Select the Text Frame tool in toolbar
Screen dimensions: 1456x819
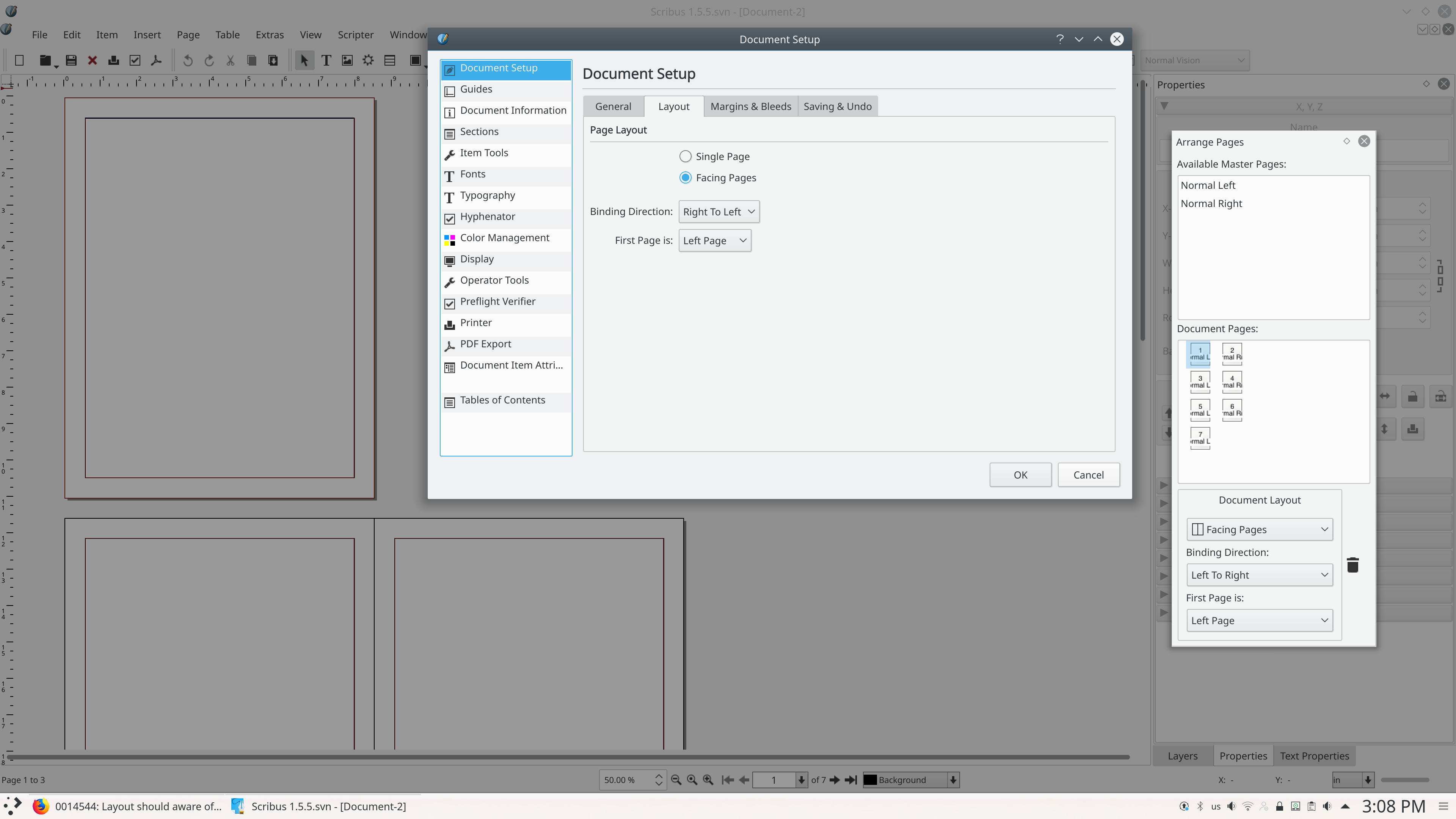pyautogui.click(x=326, y=61)
